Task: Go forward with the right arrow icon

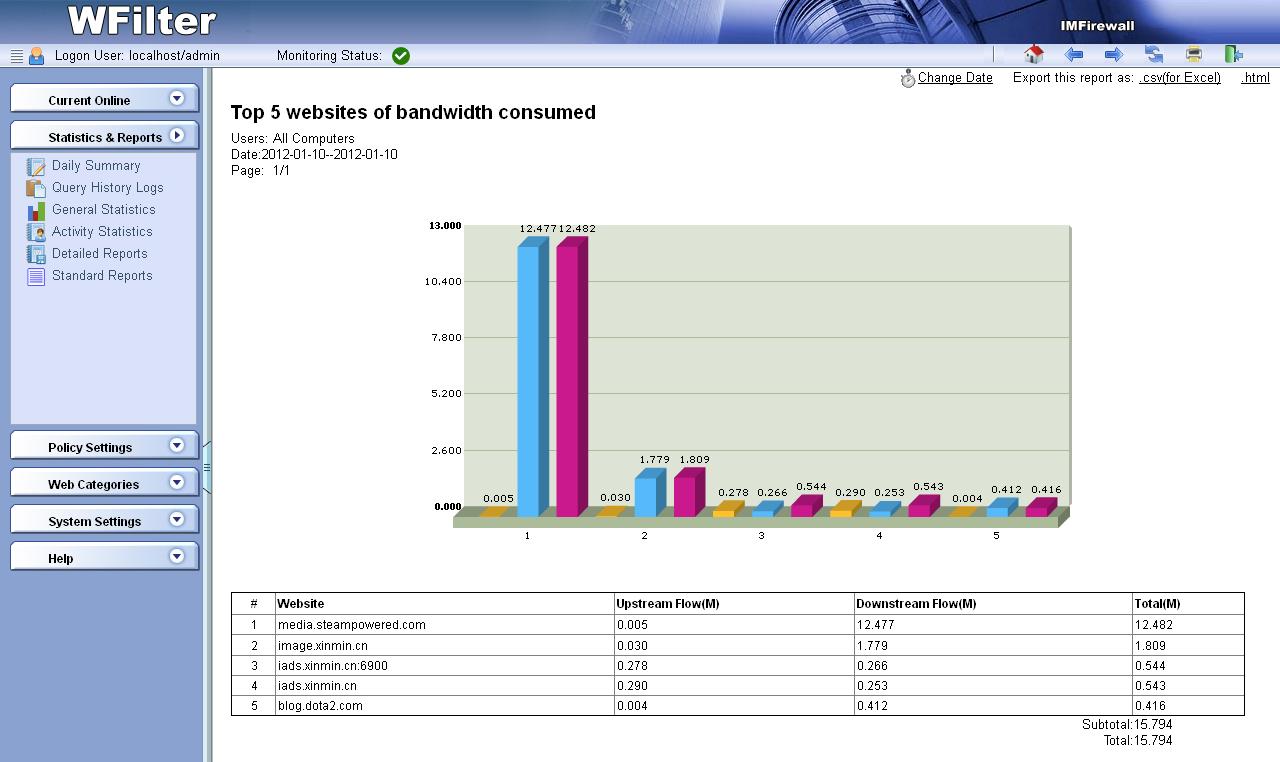Action: (x=1114, y=55)
